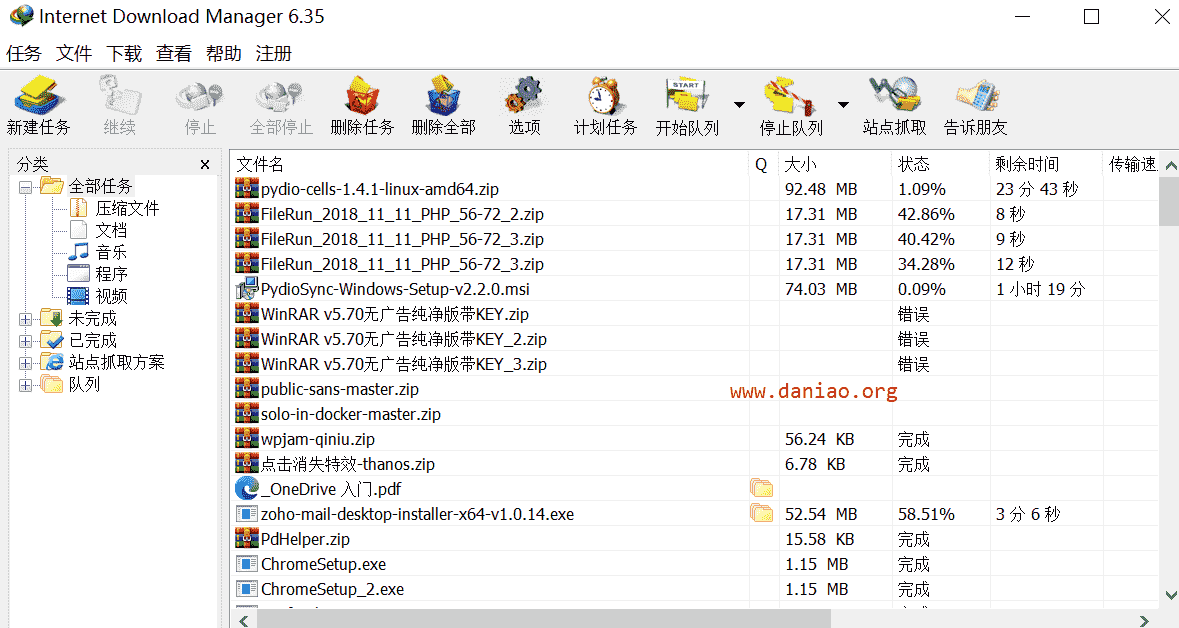Open the 文件 menu
The width and height of the screenshot is (1179, 628).
(74, 53)
